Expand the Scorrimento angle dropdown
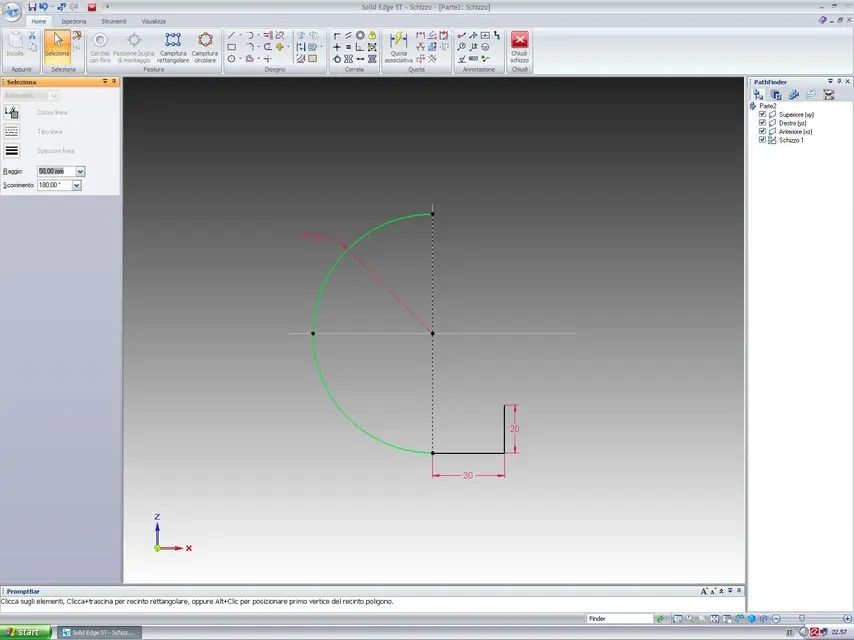Screen dimensions: 854x640 pyautogui.click(x=76, y=185)
